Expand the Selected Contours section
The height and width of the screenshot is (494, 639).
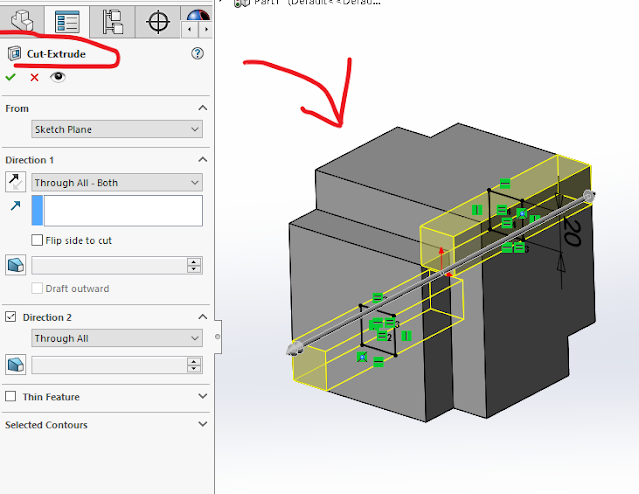pyautogui.click(x=203, y=424)
